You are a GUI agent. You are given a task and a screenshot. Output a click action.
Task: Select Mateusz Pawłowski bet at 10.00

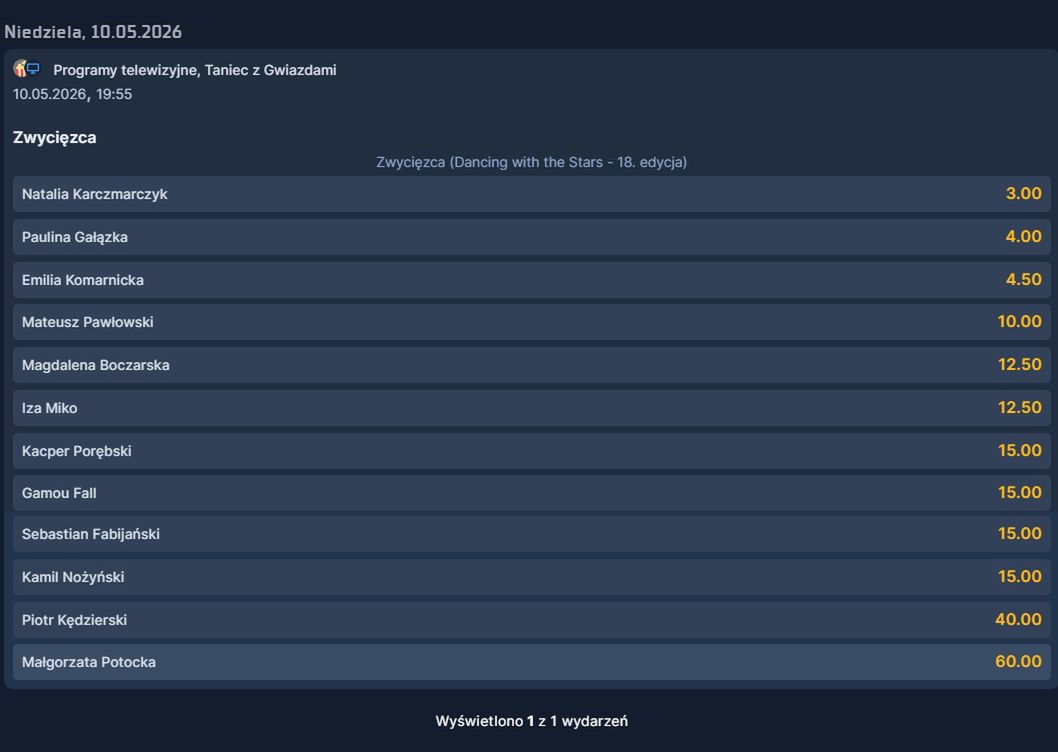click(x=532, y=322)
